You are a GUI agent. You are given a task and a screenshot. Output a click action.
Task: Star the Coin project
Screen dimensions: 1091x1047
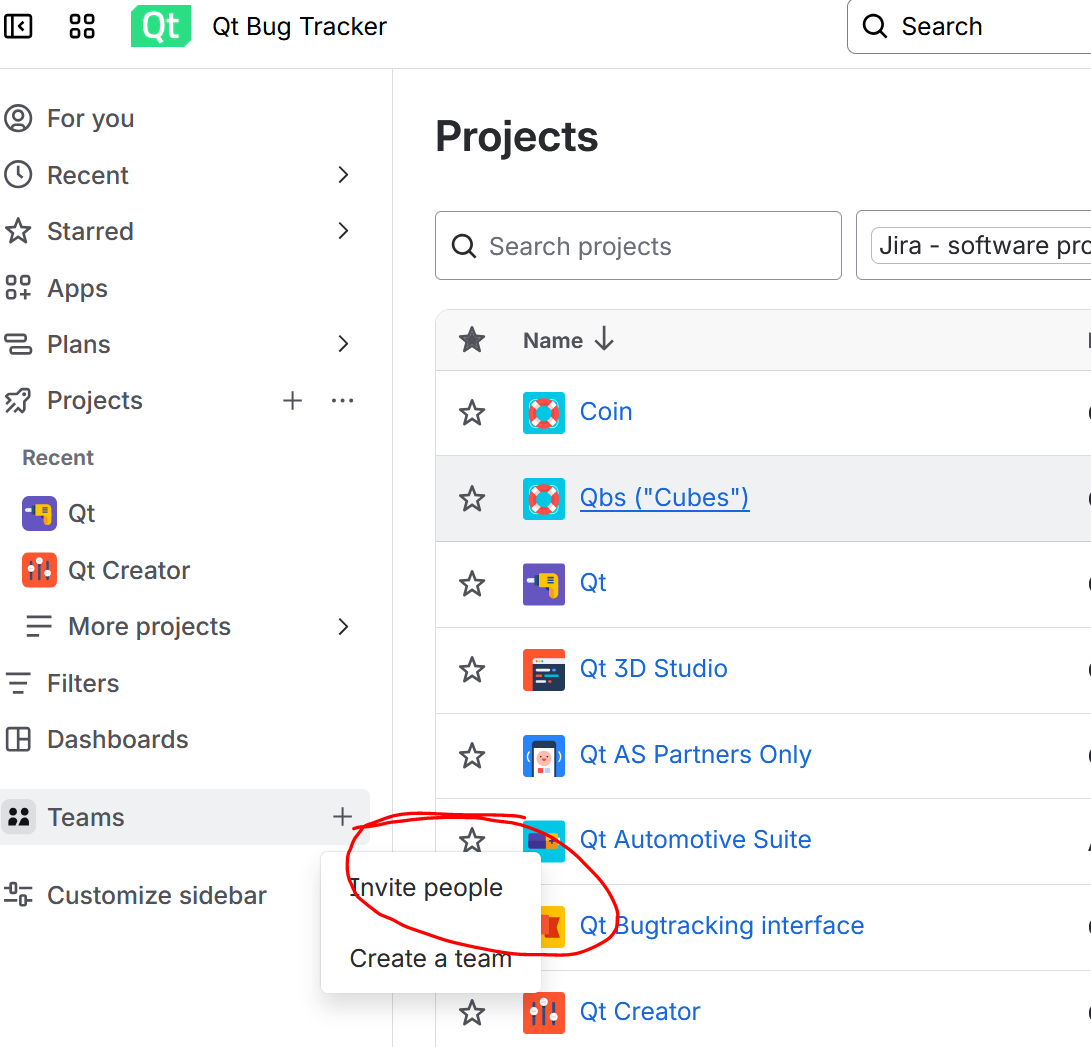(472, 413)
